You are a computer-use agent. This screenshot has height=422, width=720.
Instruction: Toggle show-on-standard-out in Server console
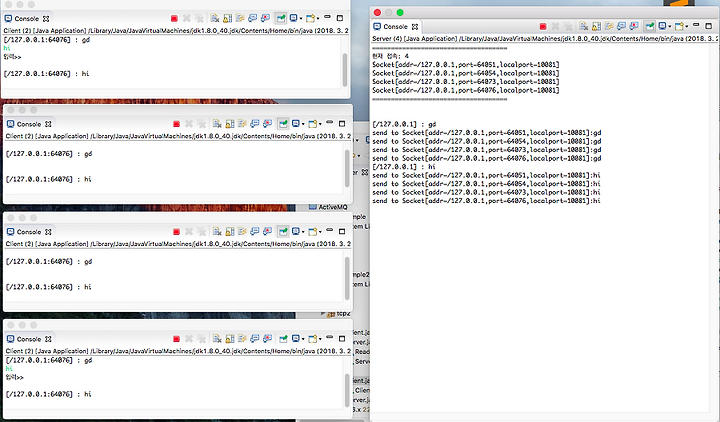pyautogui.click(x=621, y=26)
